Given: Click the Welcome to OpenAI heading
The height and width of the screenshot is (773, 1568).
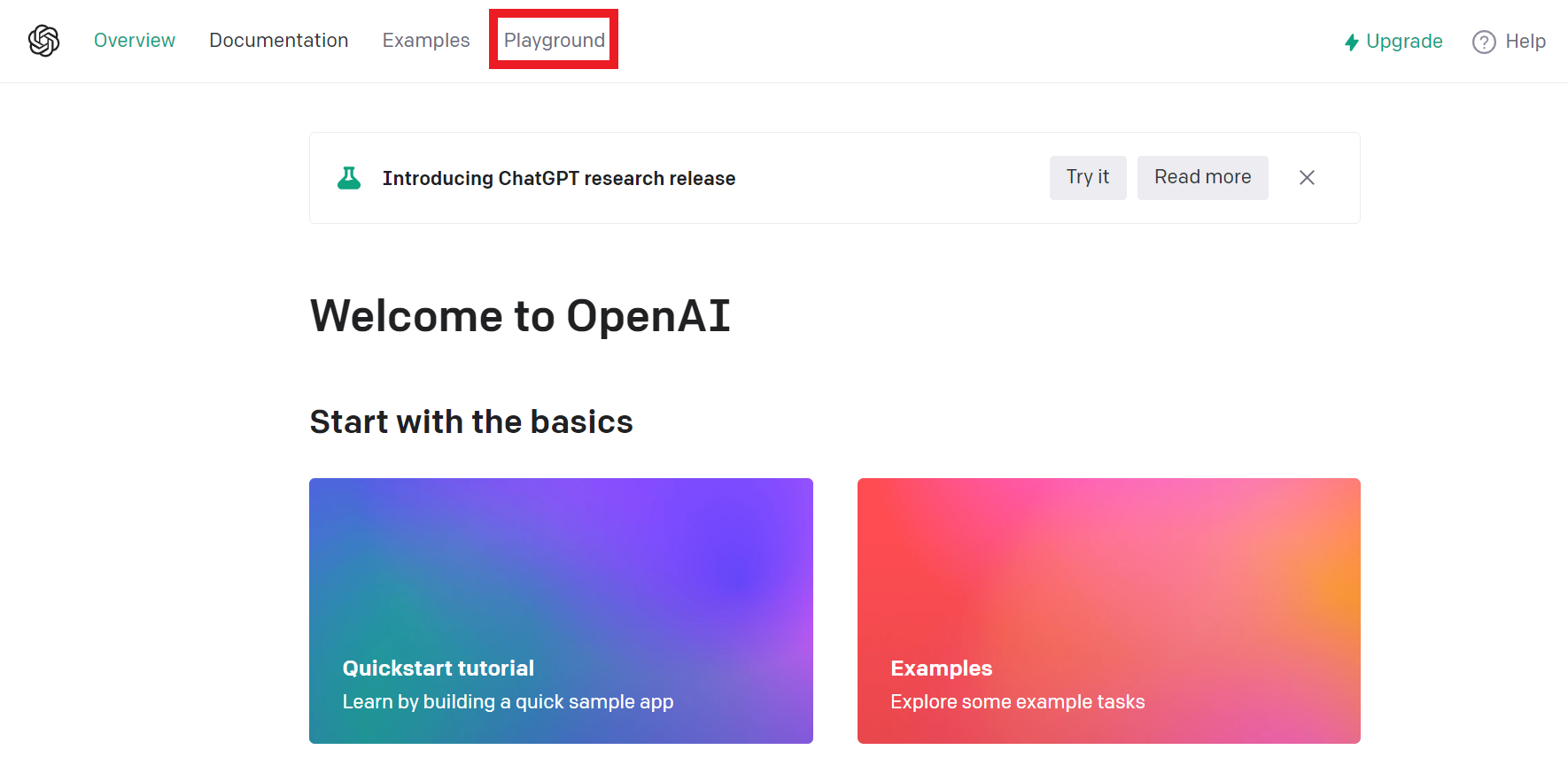Looking at the screenshot, I should 520,316.
